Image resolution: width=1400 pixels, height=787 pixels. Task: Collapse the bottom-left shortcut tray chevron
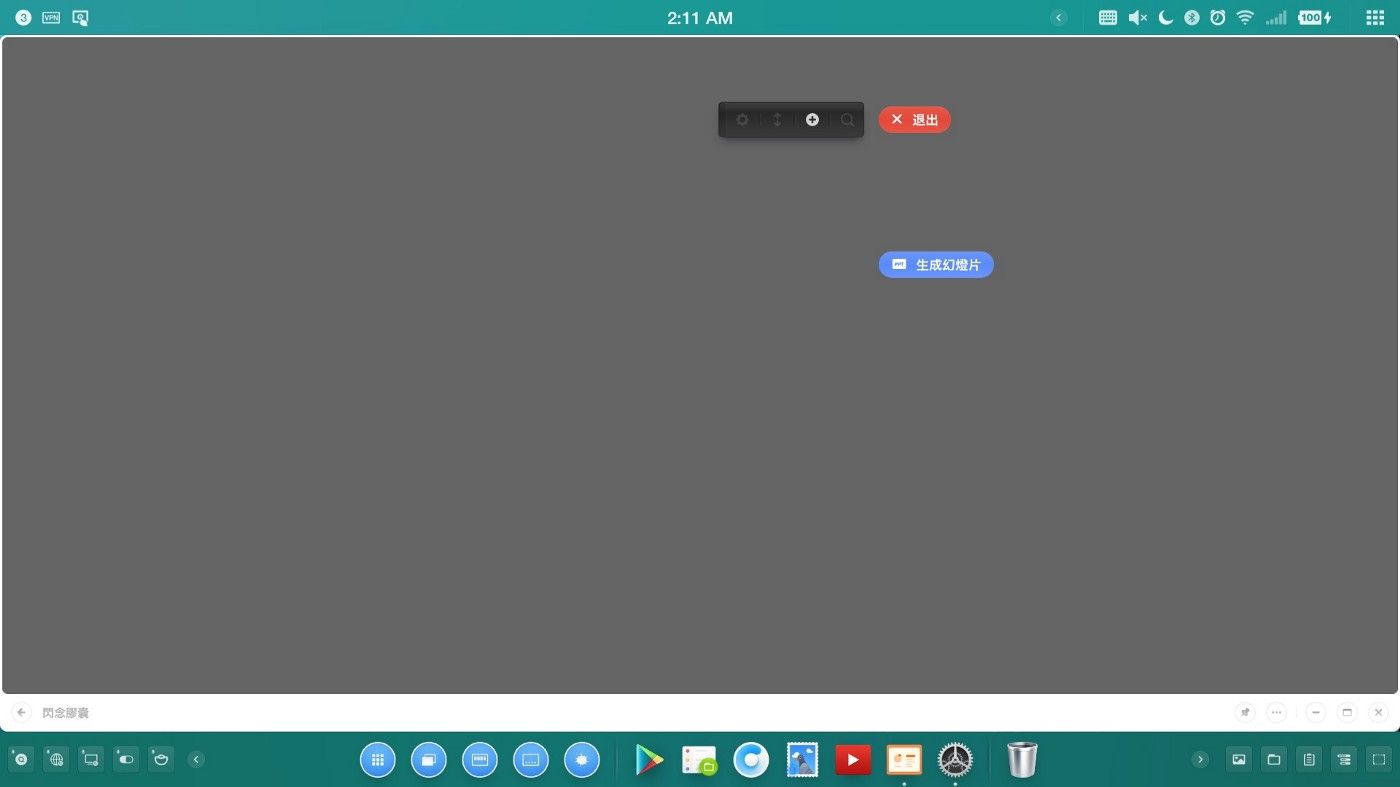tap(196, 760)
